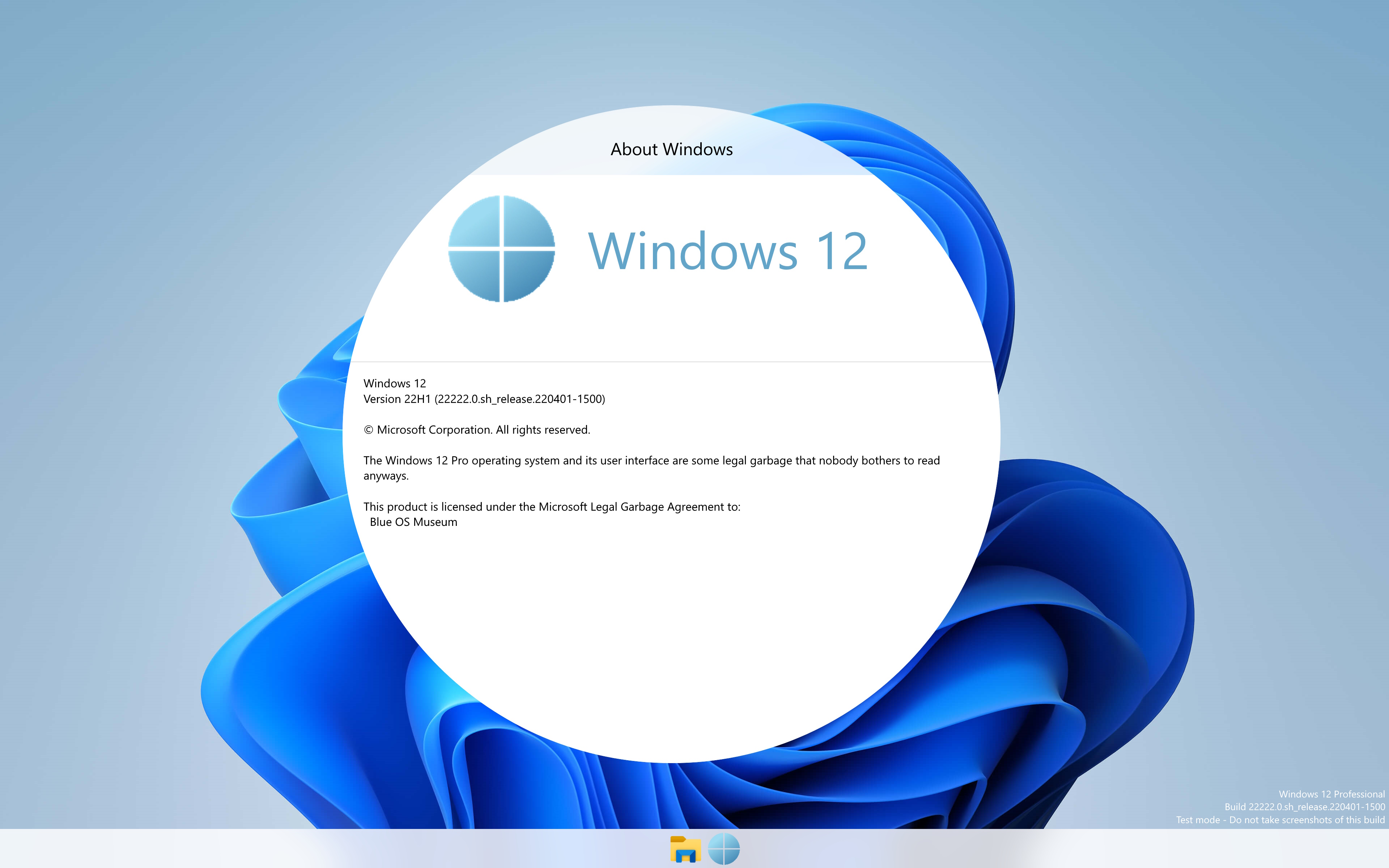Click the Version 22H1 build line

click(x=484, y=399)
